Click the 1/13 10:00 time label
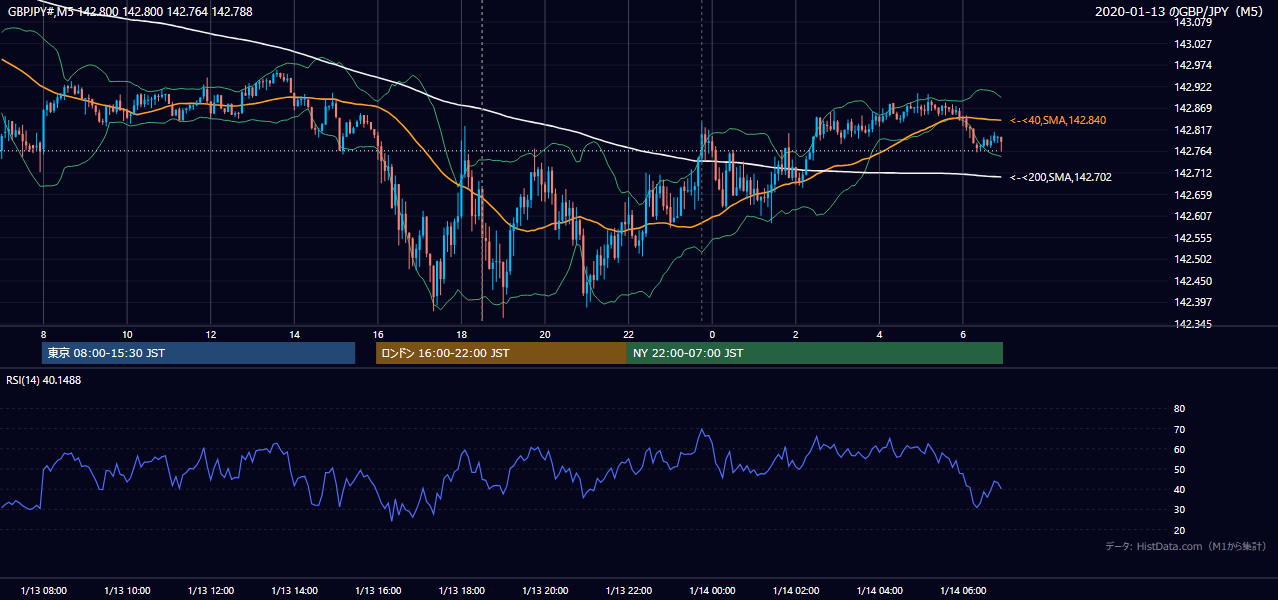This screenshot has height=600, width=1278. [x=127, y=590]
